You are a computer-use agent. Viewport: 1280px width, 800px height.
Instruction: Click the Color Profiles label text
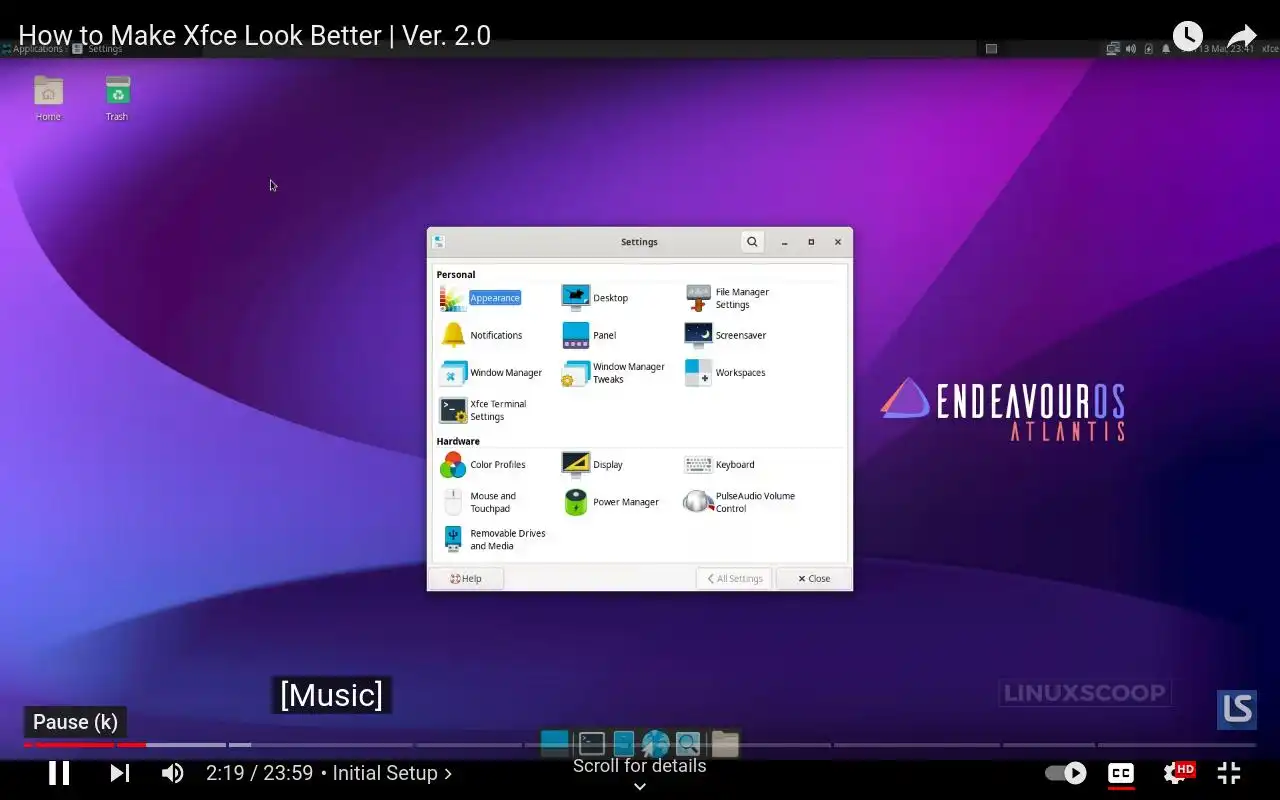click(498, 465)
